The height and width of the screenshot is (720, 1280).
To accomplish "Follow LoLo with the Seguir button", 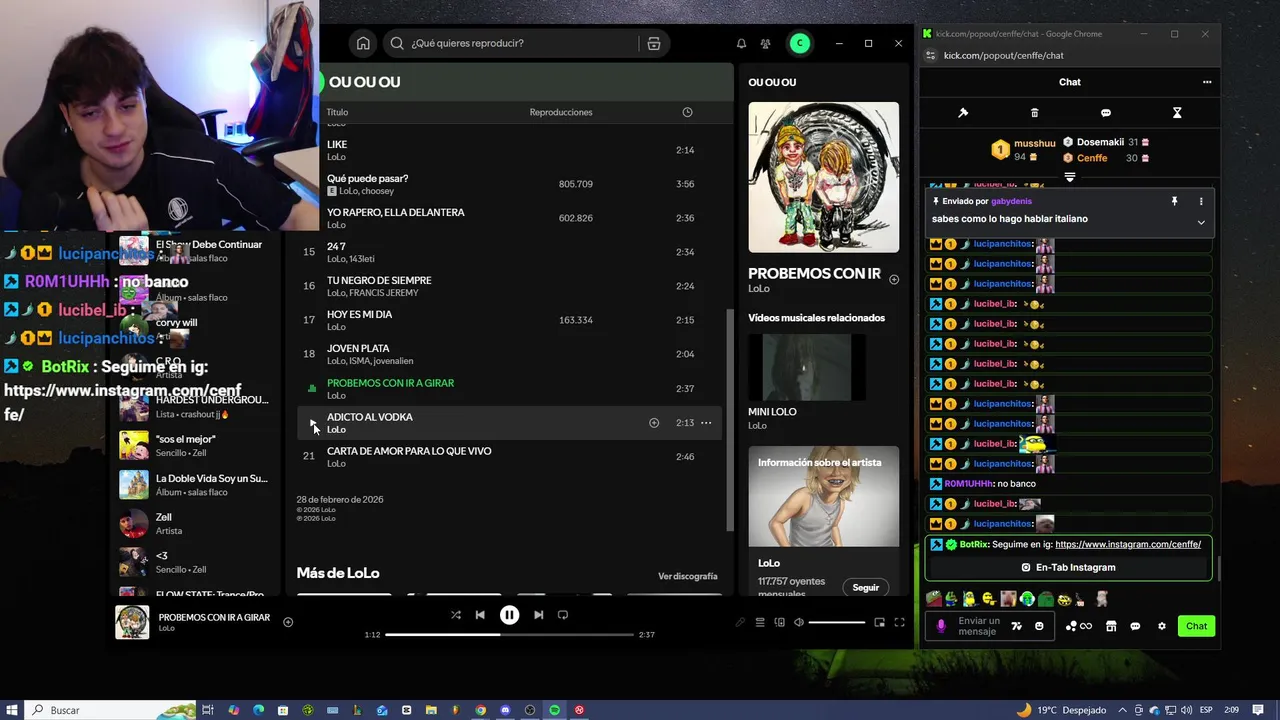I will coord(865,588).
